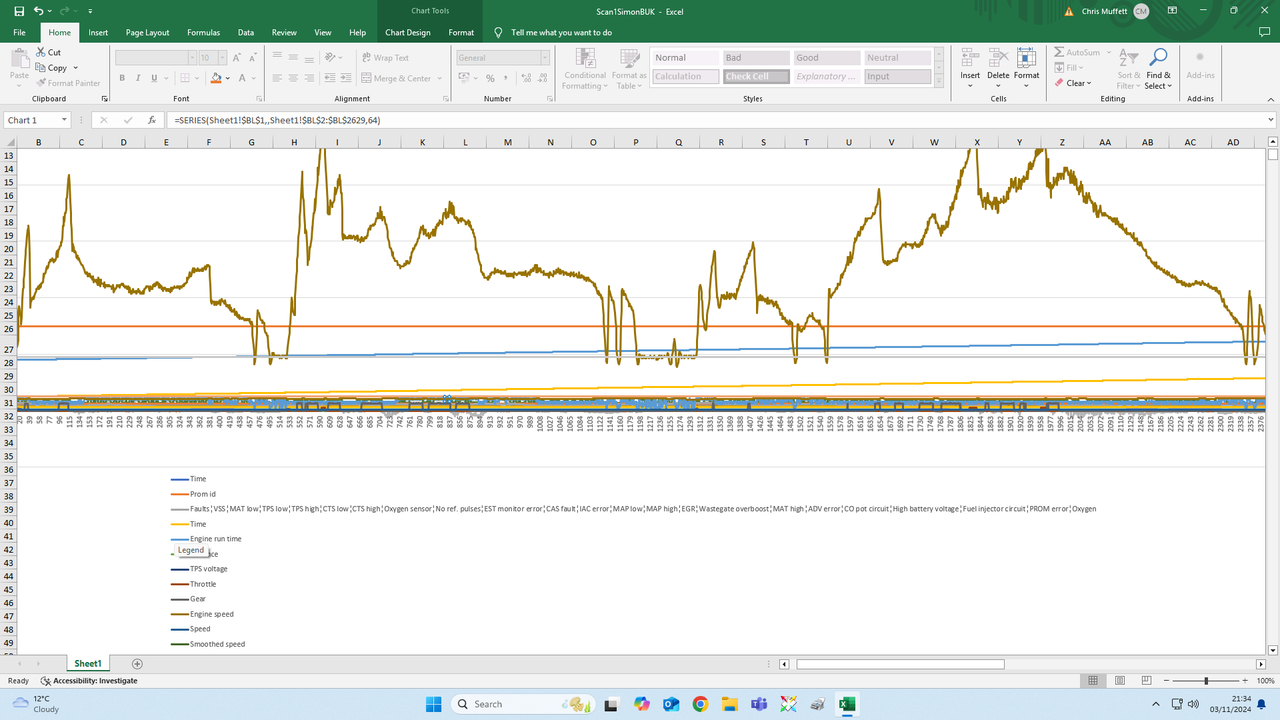Click the Format cells icon

pos(1026,56)
